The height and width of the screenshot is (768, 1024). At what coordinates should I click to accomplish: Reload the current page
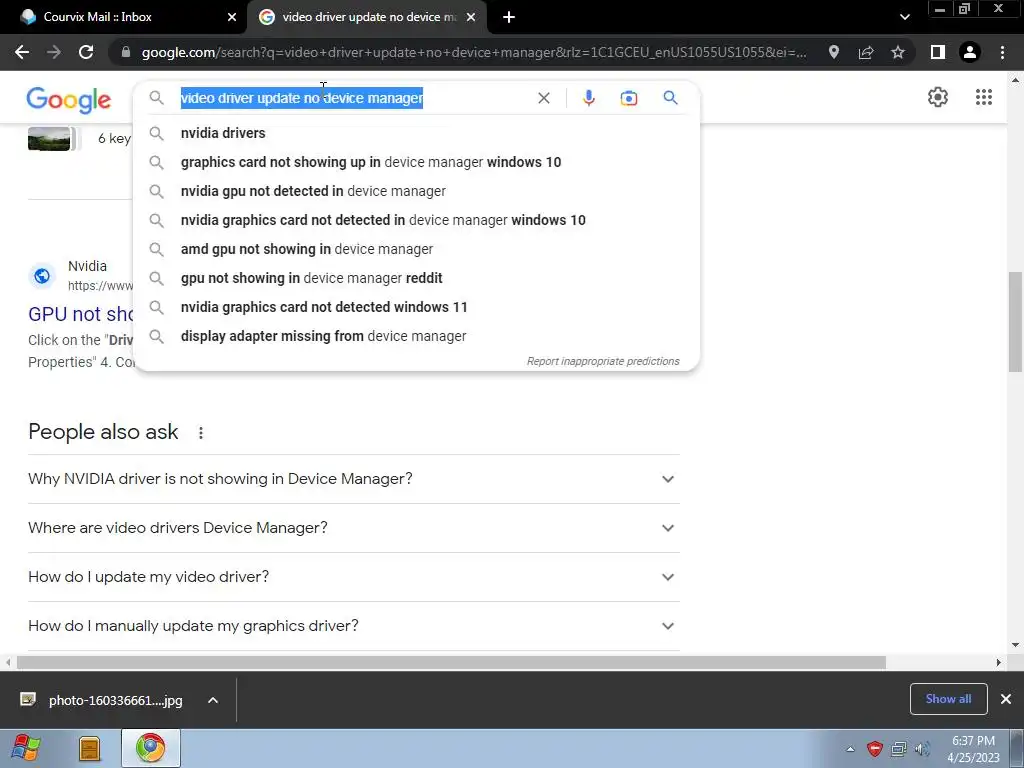pyautogui.click(x=86, y=52)
